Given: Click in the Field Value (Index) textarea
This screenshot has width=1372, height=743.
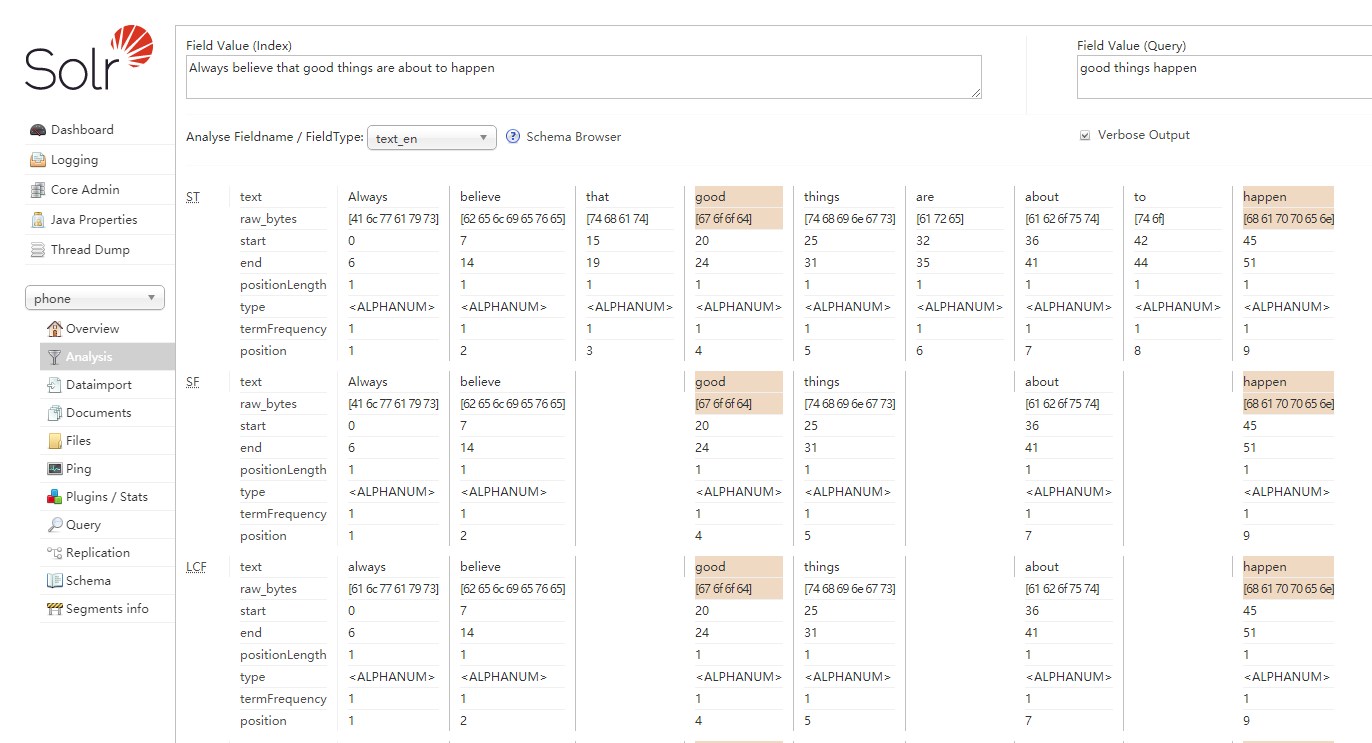Looking at the screenshot, I should click(583, 77).
